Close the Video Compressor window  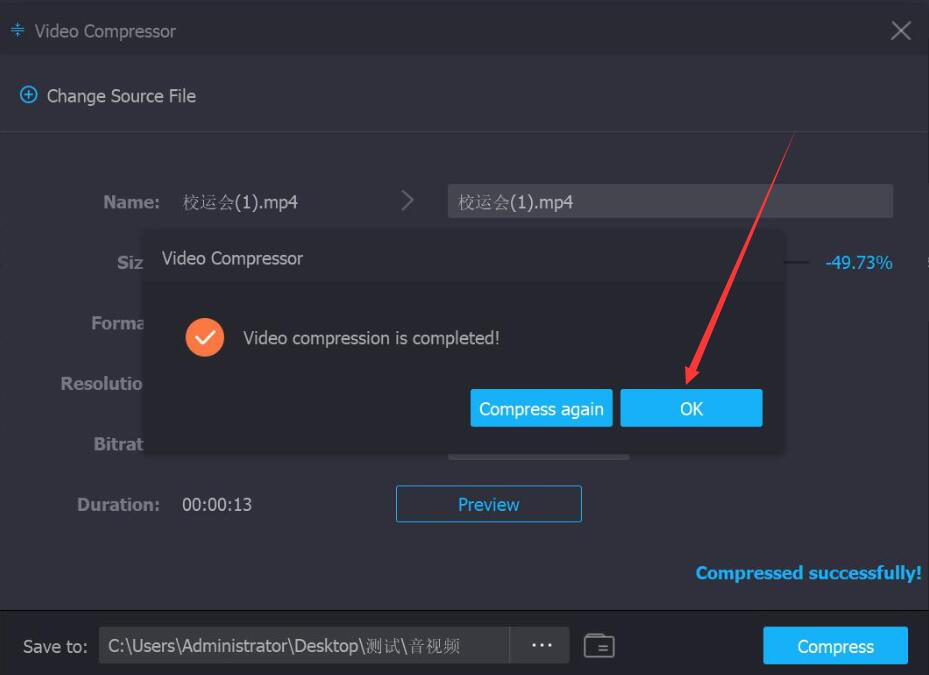(x=901, y=30)
